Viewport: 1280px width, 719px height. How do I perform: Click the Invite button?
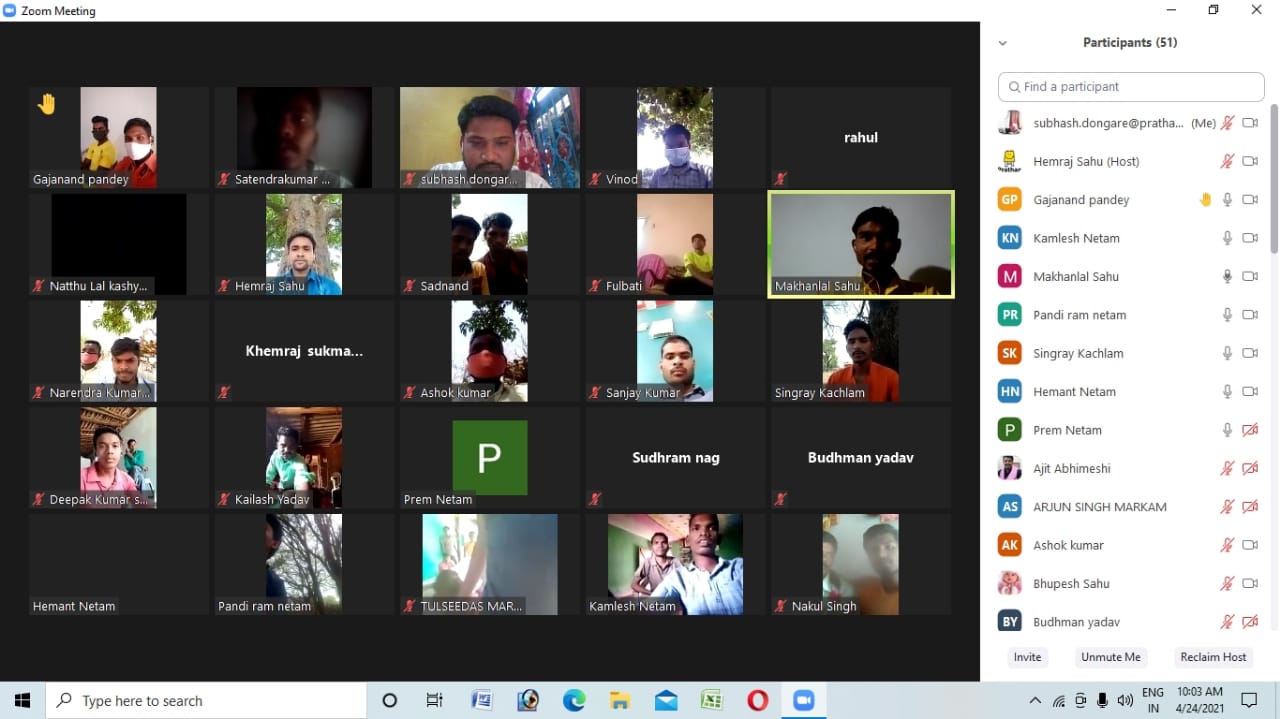[x=1027, y=657]
